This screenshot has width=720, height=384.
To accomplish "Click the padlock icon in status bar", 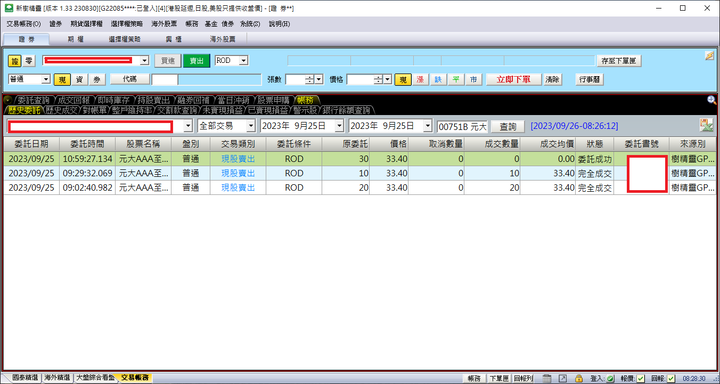I will tap(579, 378).
